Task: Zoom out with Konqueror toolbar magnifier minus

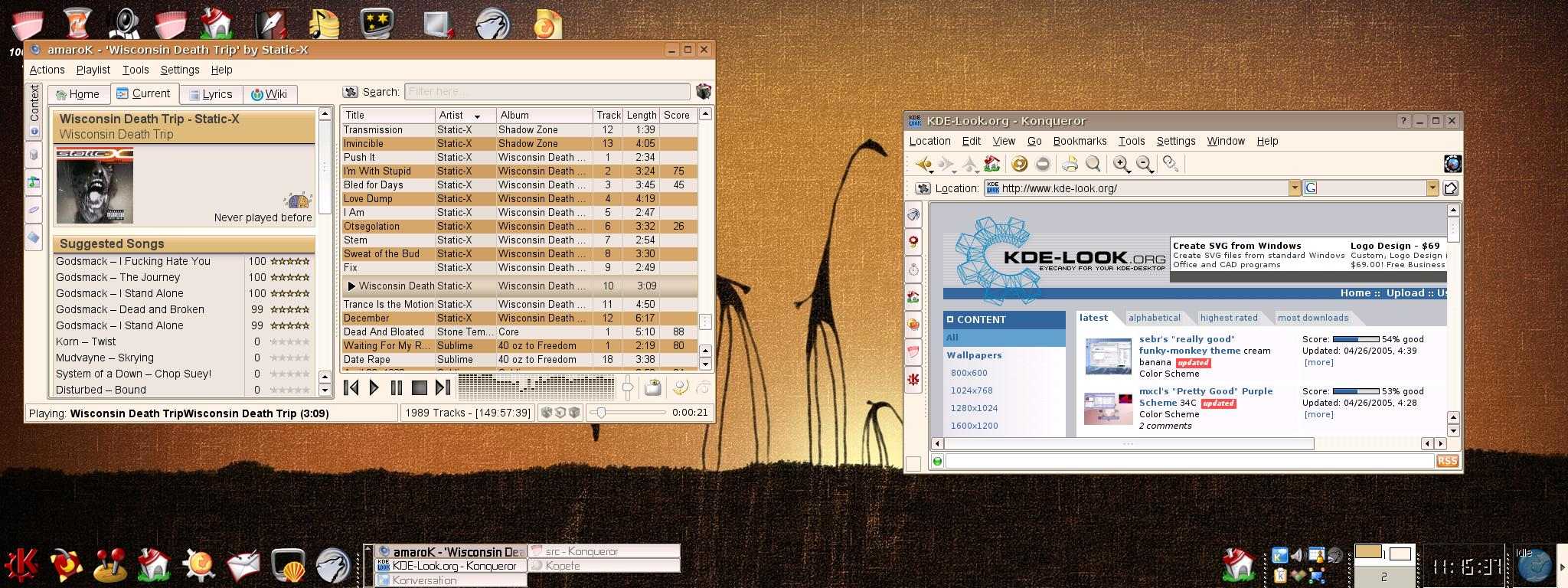Action: (x=1144, y=164)
